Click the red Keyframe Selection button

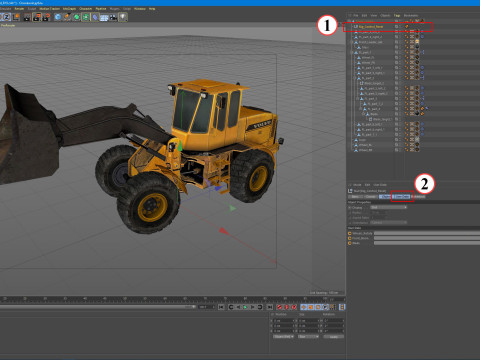pyautogui.click(x=294, y=307)
